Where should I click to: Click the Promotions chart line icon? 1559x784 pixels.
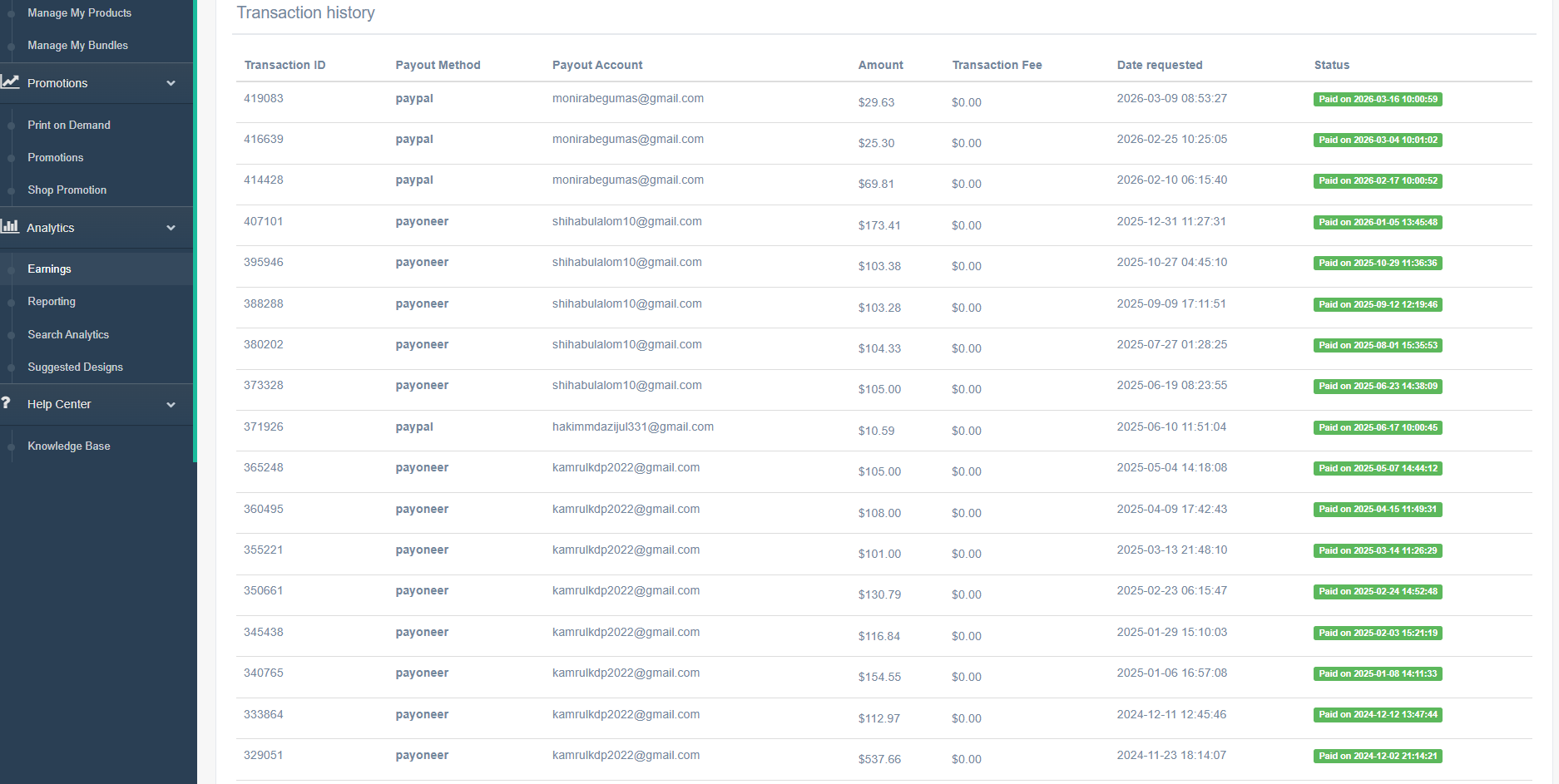pyautogui.click(x=10, y=82)
